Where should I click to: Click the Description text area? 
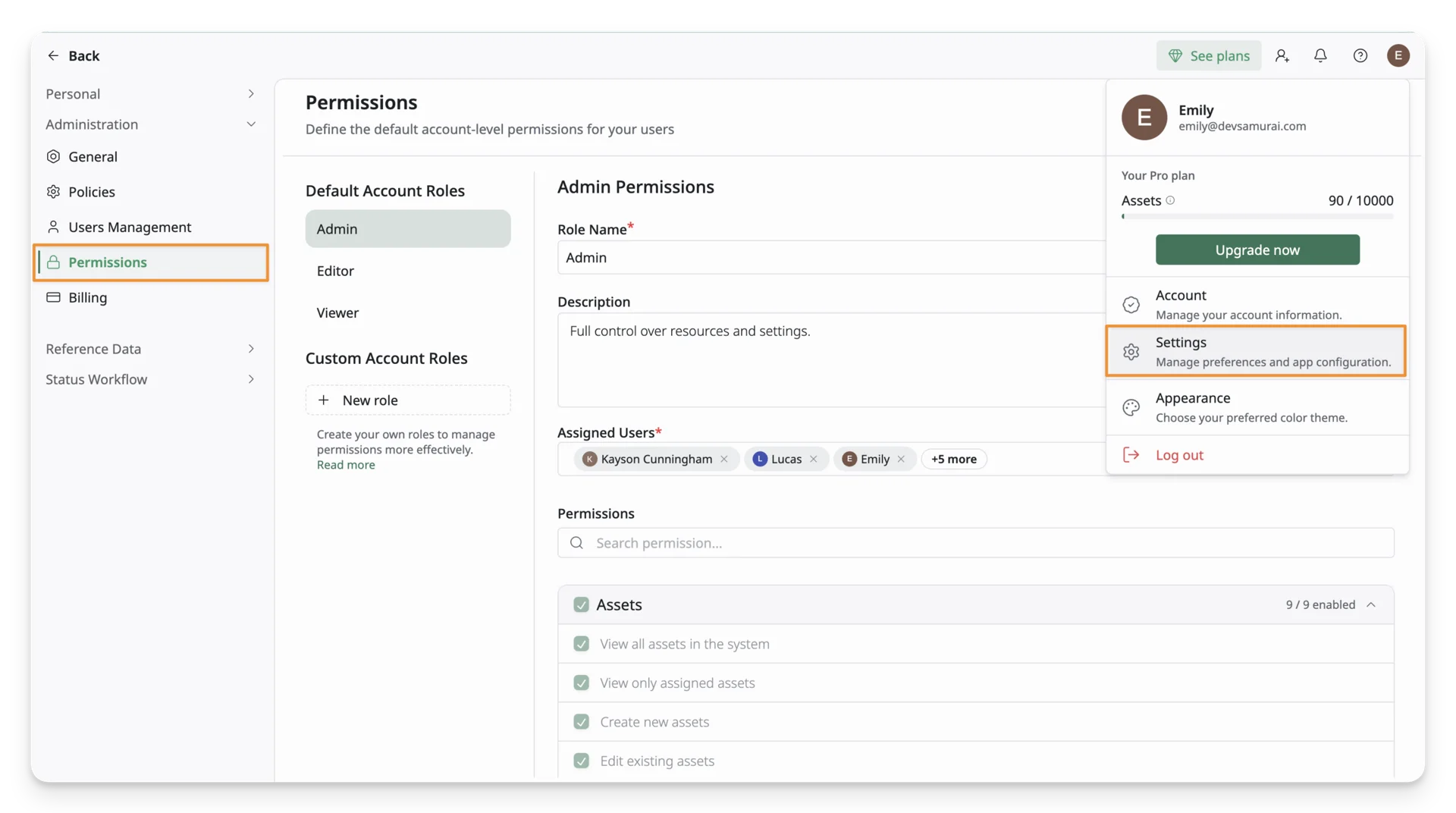pyautogui.click(x=832, y=360)
